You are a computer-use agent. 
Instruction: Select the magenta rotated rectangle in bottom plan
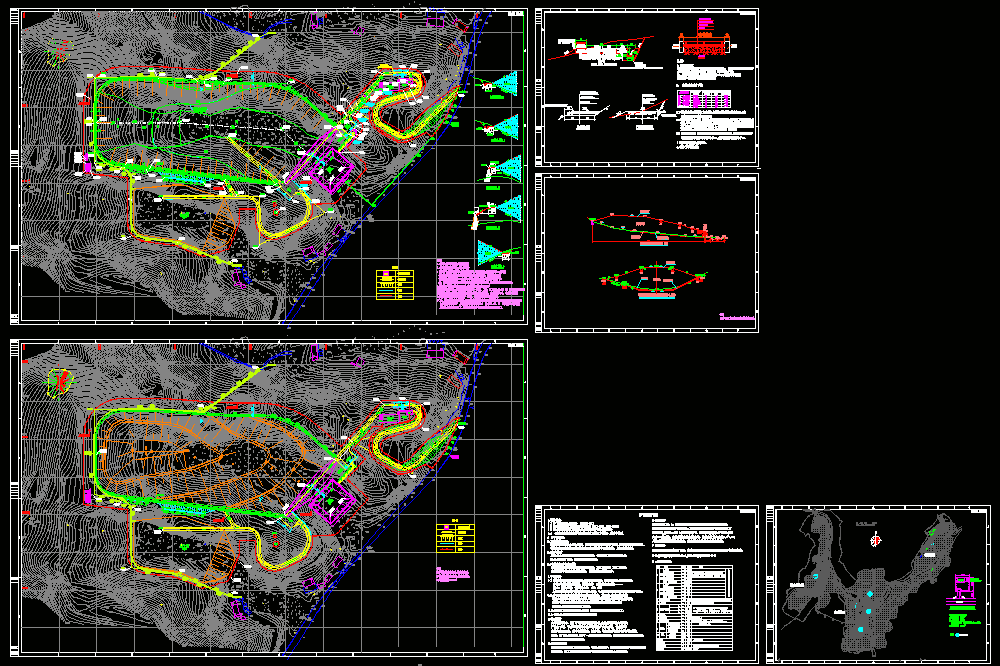(330, 501)
